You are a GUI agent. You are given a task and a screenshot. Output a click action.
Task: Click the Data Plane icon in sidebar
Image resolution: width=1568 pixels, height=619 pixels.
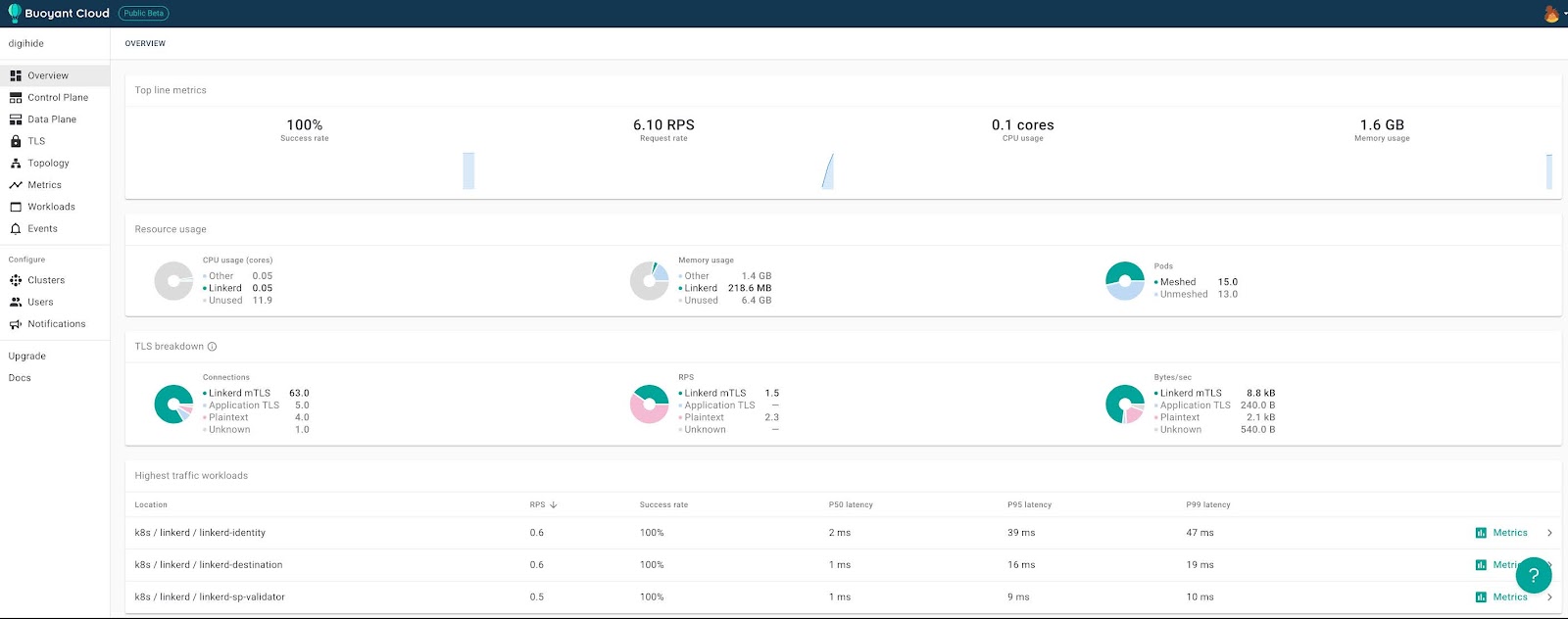click(x=16, y=119)
